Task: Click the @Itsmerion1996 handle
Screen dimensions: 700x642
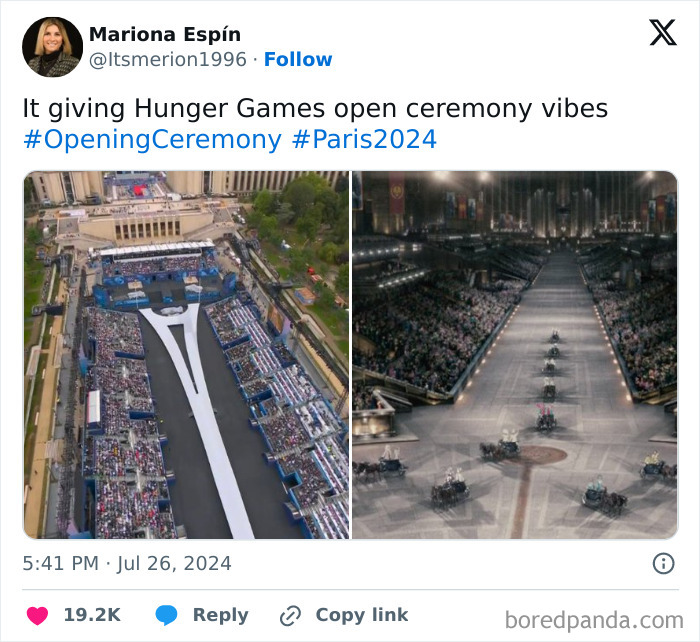Action: (168, 59)
